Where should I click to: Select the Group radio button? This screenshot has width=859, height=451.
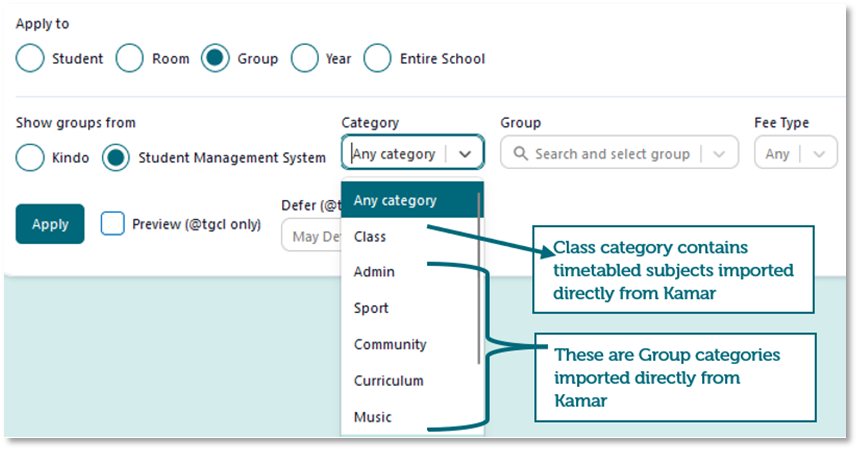click(x=215, y=58)
